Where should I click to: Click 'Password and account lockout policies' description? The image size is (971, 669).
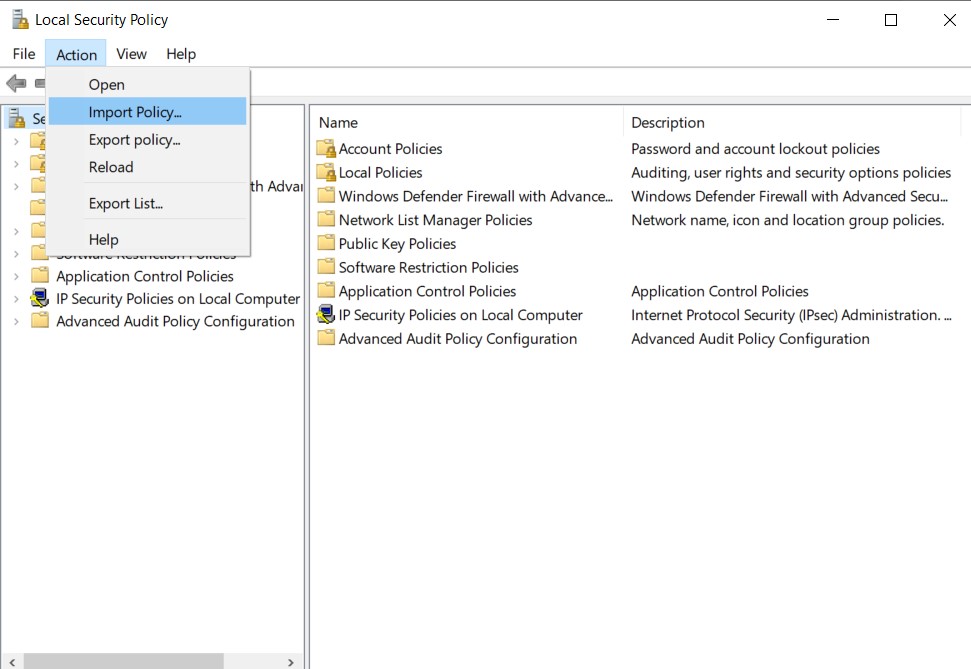pos(755,149)
